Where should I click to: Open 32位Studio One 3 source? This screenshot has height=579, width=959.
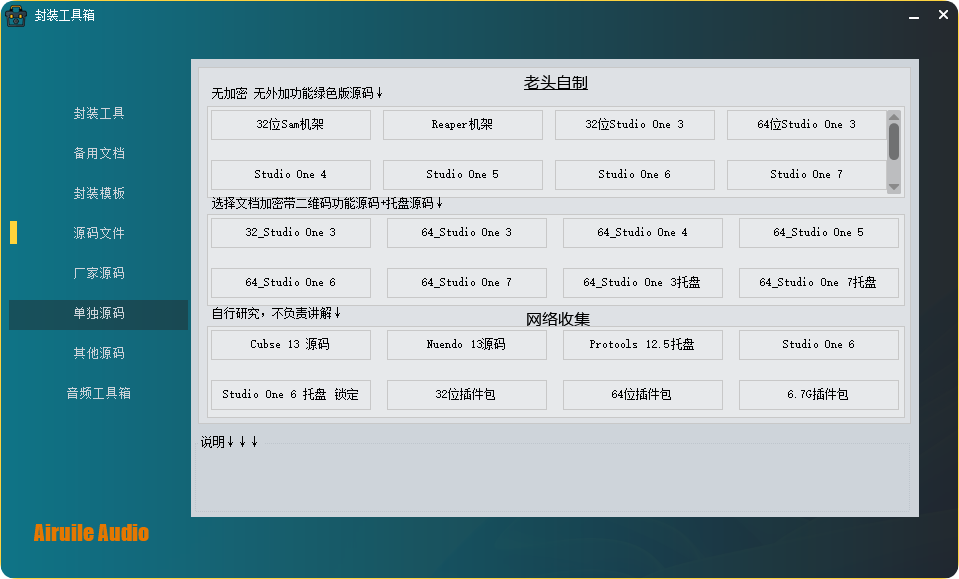point(634,125)
